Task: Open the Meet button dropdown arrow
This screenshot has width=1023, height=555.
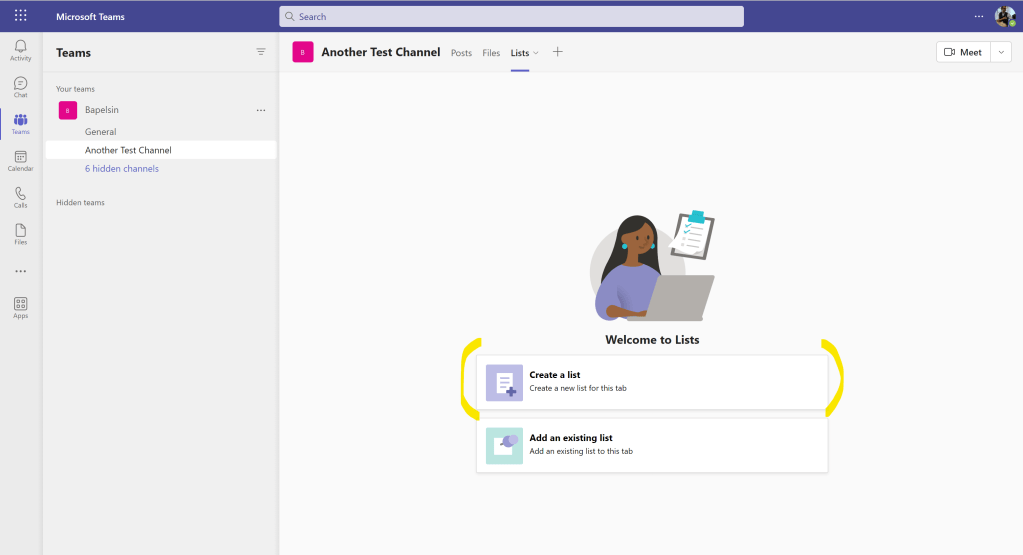Action: tap(1001, 52)
